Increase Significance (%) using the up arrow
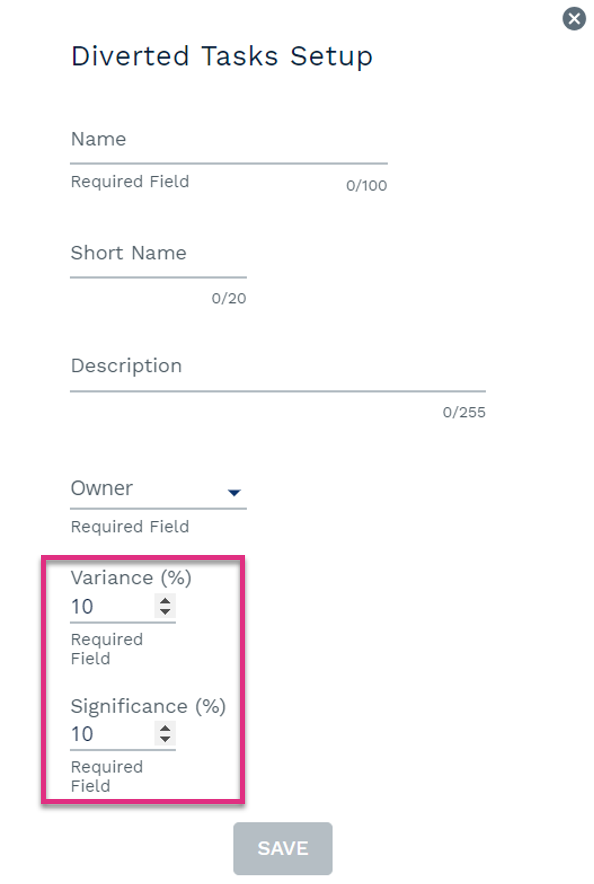This screenshot has height=884, width=594. pos(165,728)
